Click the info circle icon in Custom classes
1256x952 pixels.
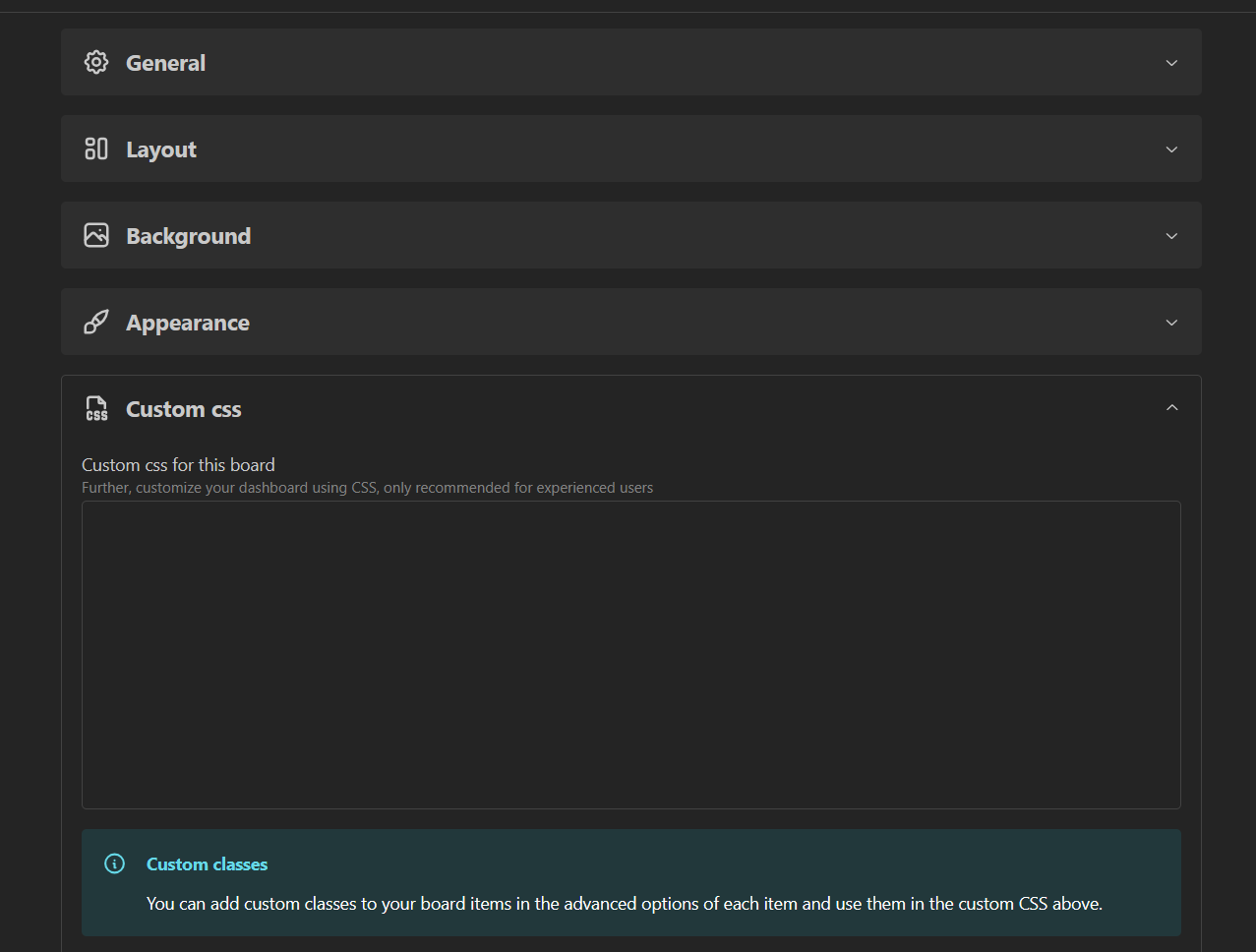(x=115, y=863)
